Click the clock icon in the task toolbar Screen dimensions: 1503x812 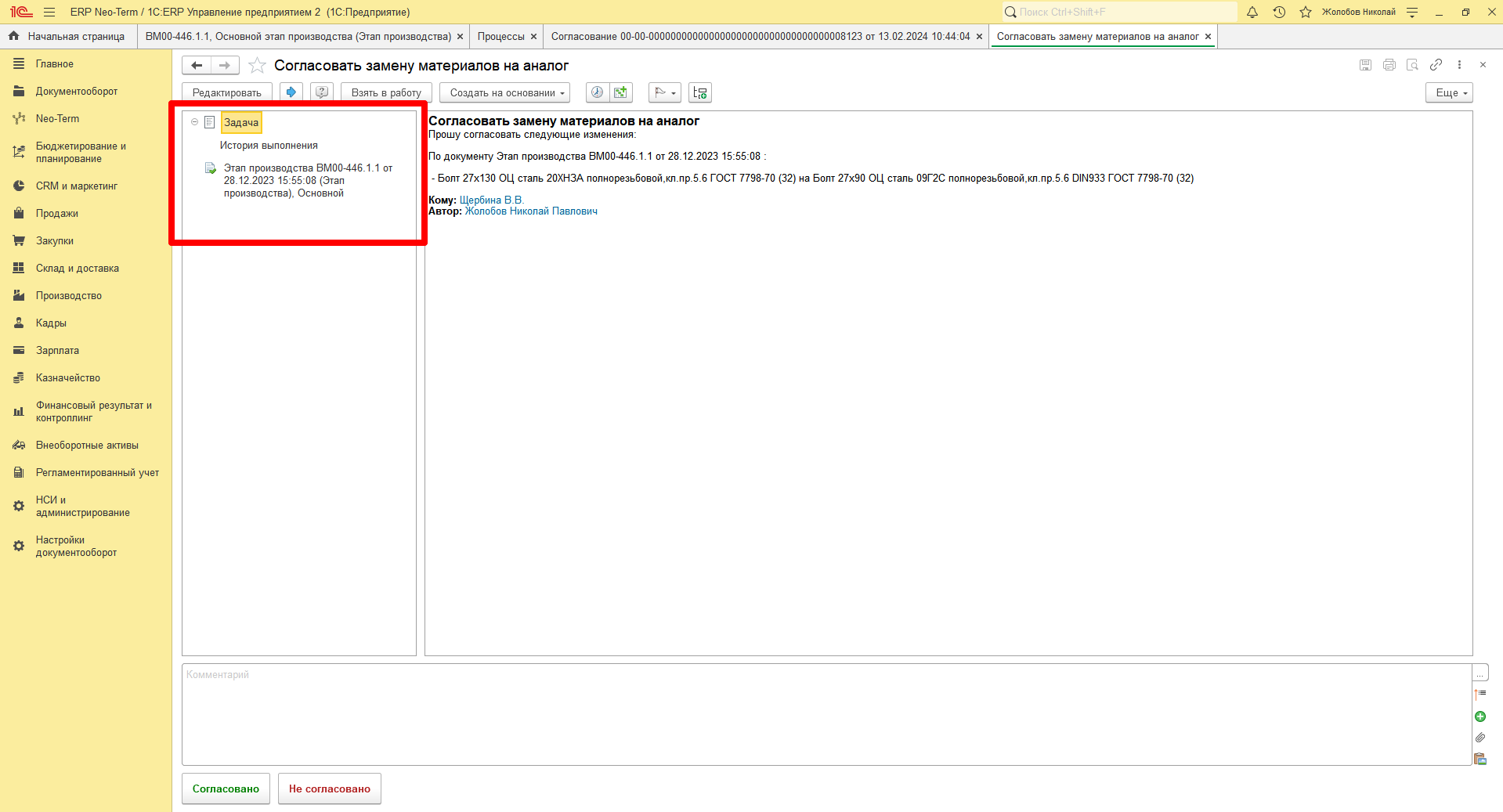coord(597,92)
